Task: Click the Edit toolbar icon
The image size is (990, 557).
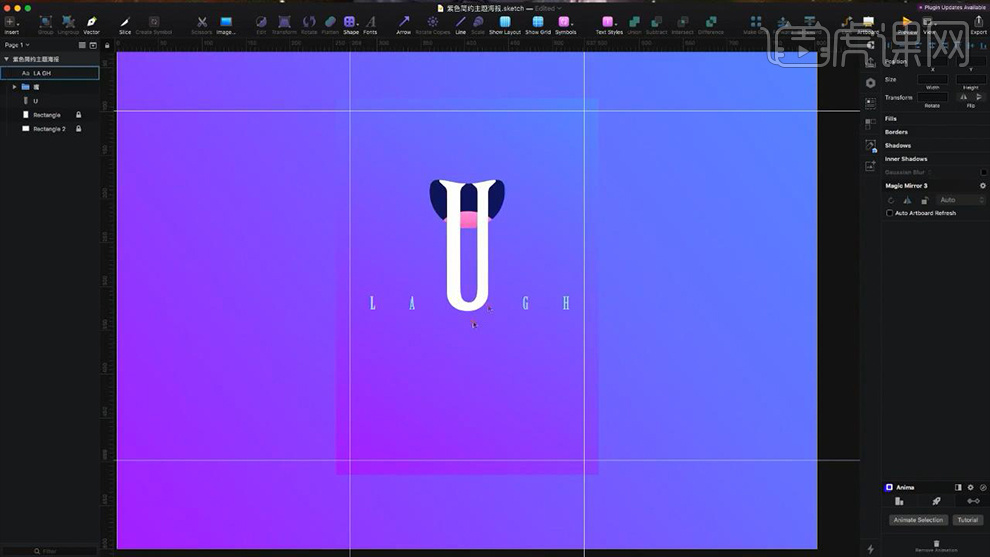Action: tap(261, 22)
